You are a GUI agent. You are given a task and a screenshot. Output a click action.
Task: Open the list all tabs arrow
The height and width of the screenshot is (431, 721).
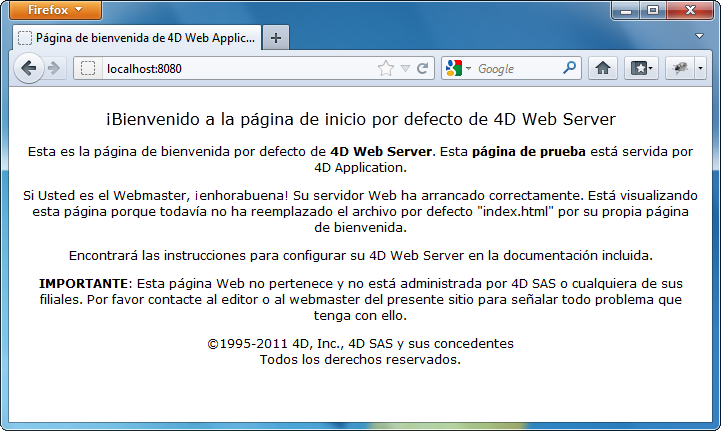(x=699, y=36)
